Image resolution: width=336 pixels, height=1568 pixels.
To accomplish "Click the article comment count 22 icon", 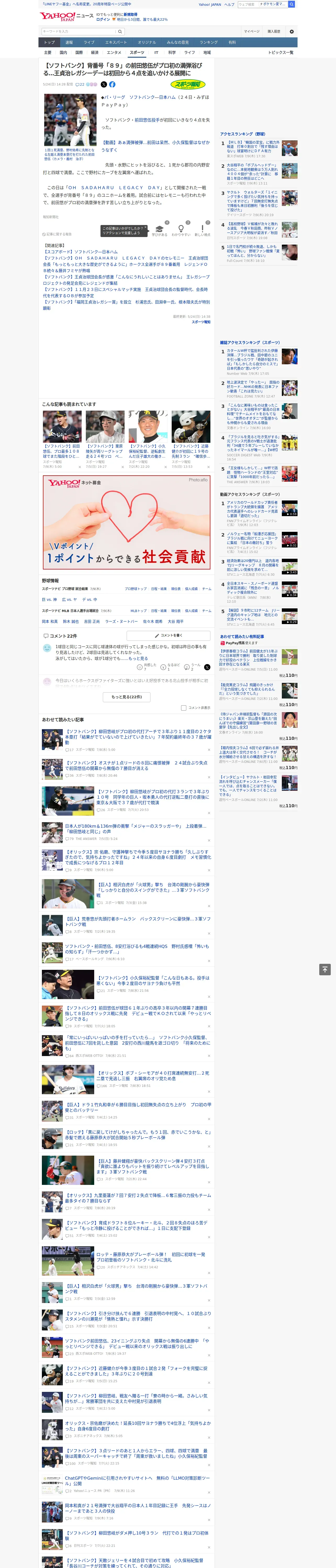I will tap(80, 85).
